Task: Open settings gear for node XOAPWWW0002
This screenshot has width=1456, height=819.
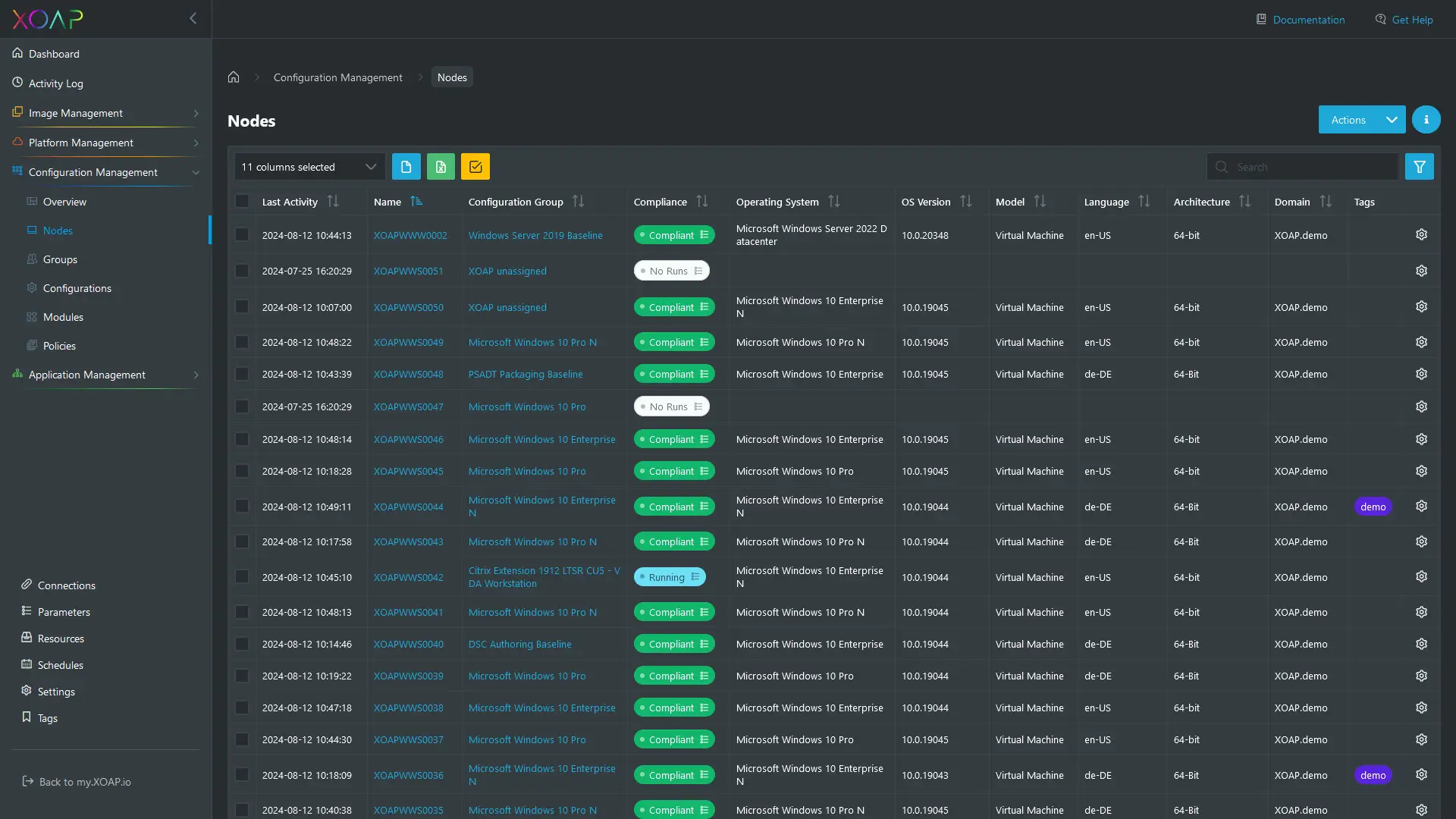Action: (1420, 234)
